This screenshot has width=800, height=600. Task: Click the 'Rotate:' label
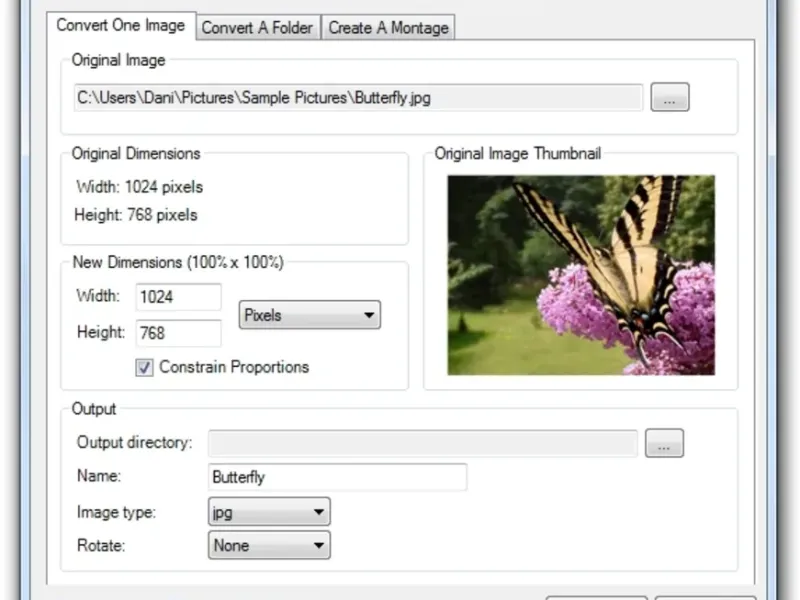(x=101, y=545)
